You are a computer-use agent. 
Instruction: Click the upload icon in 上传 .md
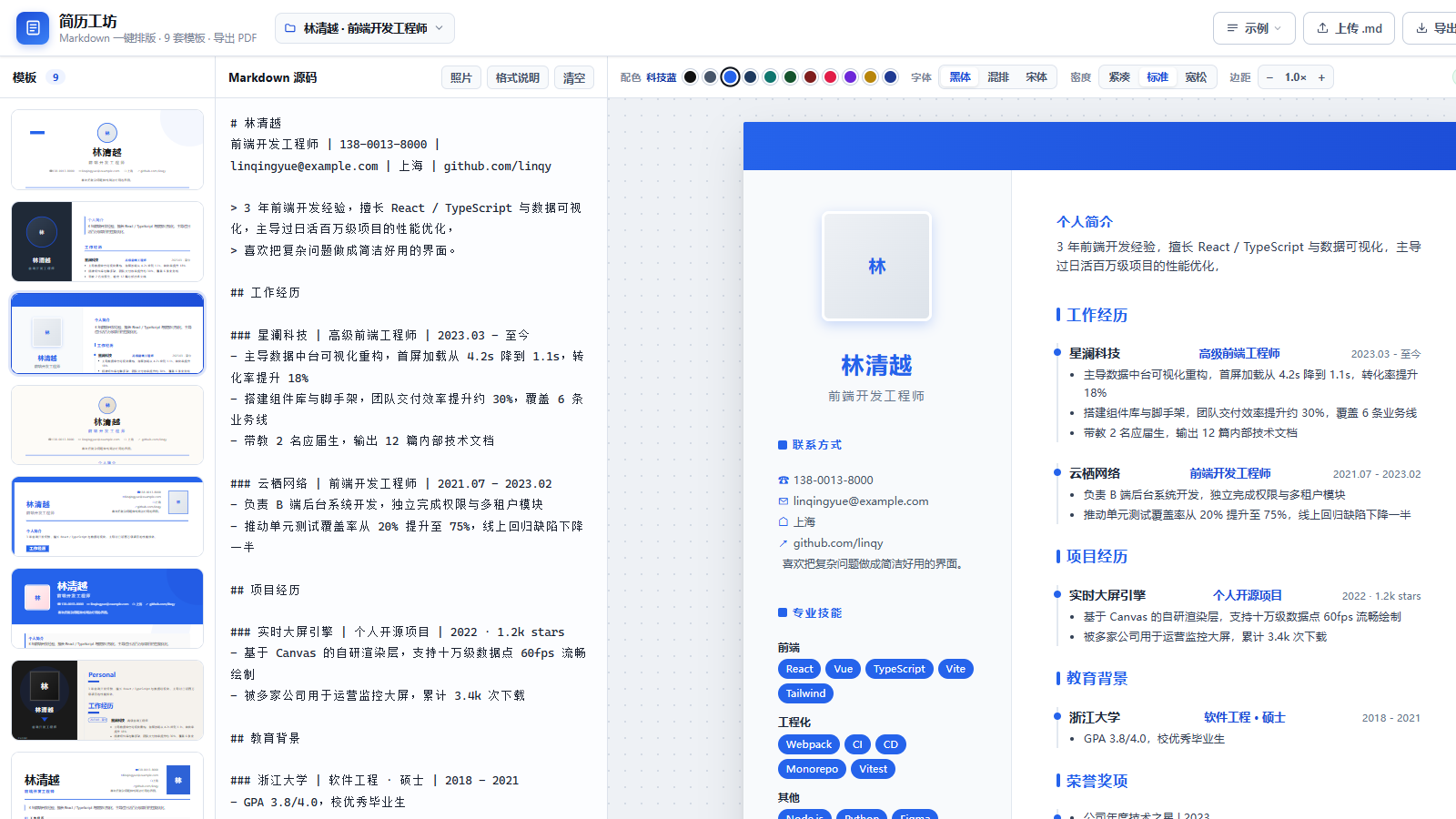(x=1322, y=28)
